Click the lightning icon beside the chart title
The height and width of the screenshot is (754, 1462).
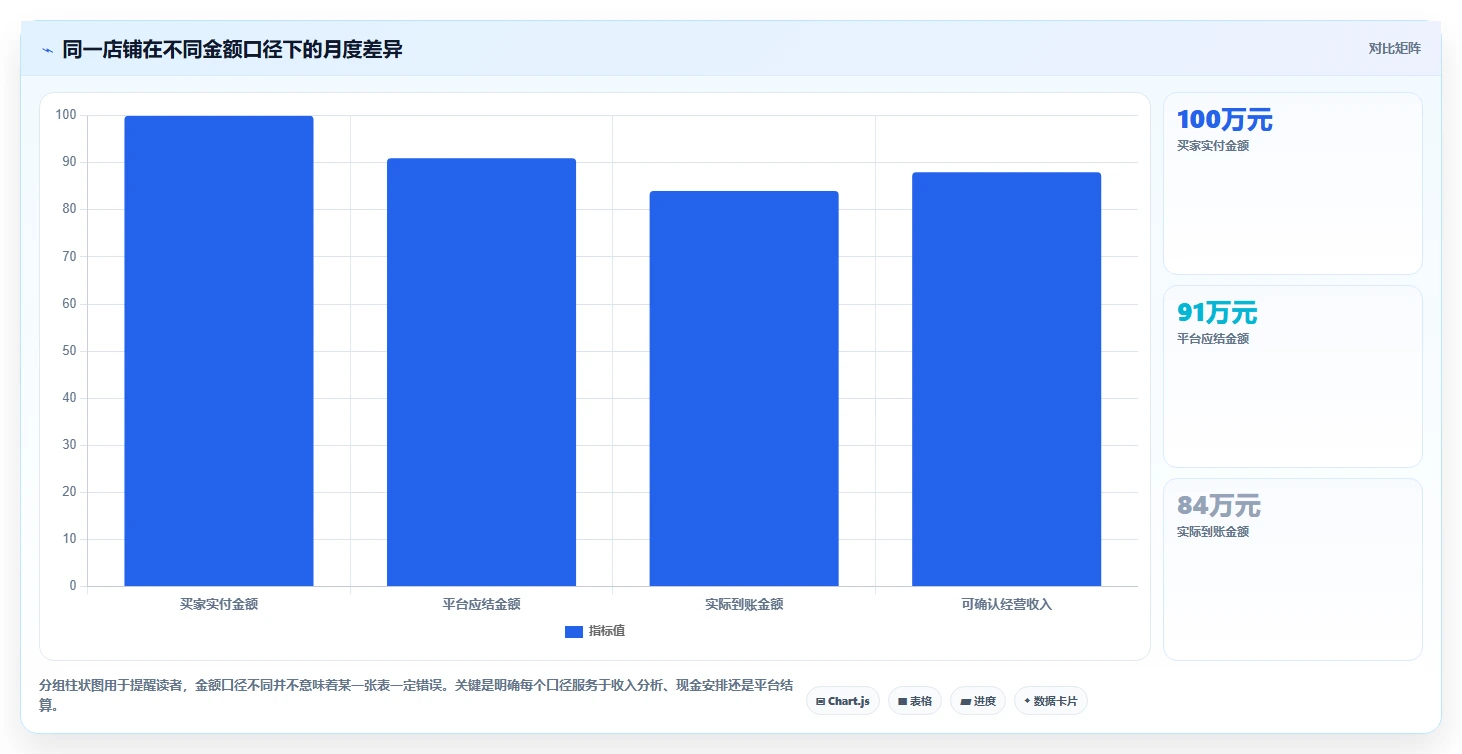click(x=47, y=50)
